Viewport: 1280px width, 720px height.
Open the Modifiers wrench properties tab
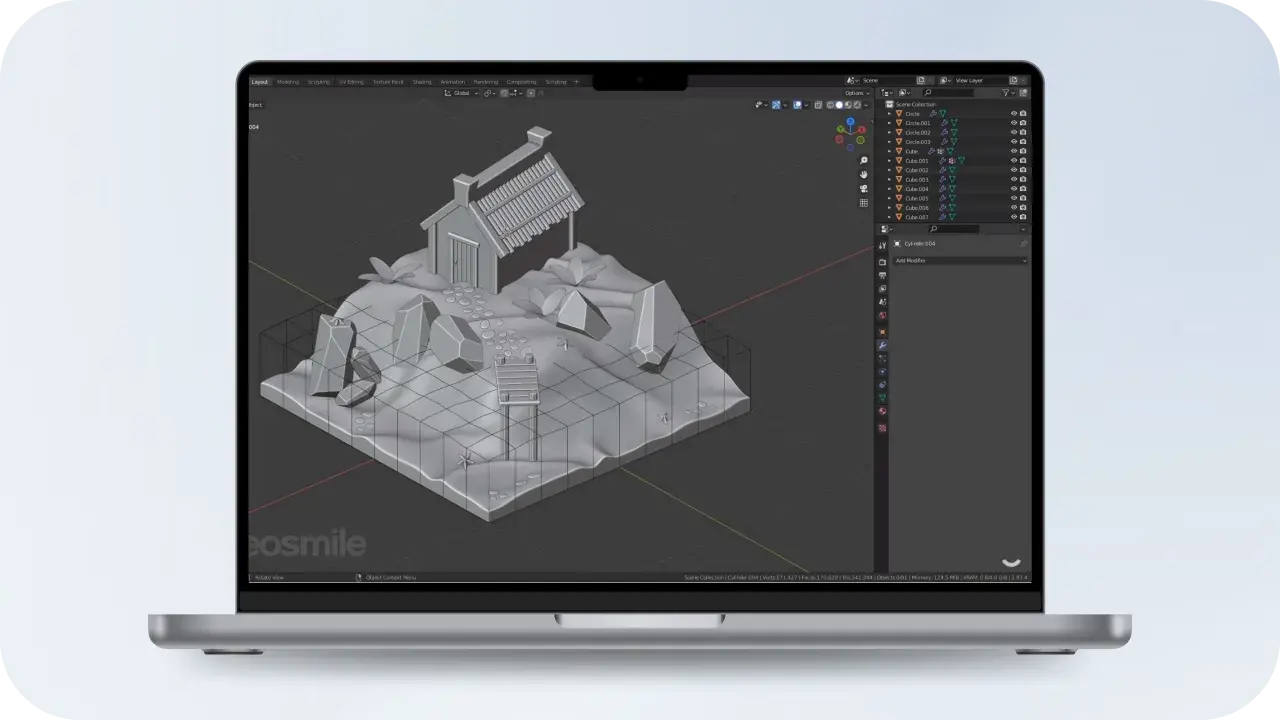pos(882,345)
